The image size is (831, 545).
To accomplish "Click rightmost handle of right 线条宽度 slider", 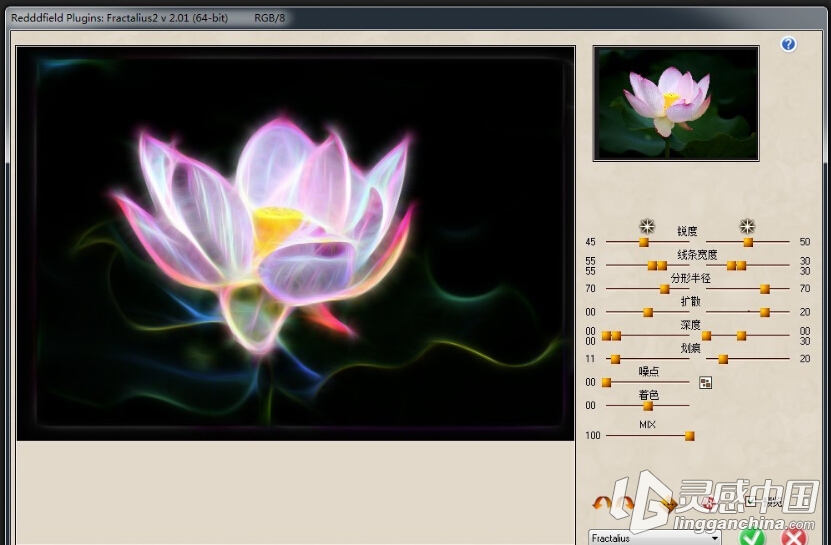I will pos(741,266).
